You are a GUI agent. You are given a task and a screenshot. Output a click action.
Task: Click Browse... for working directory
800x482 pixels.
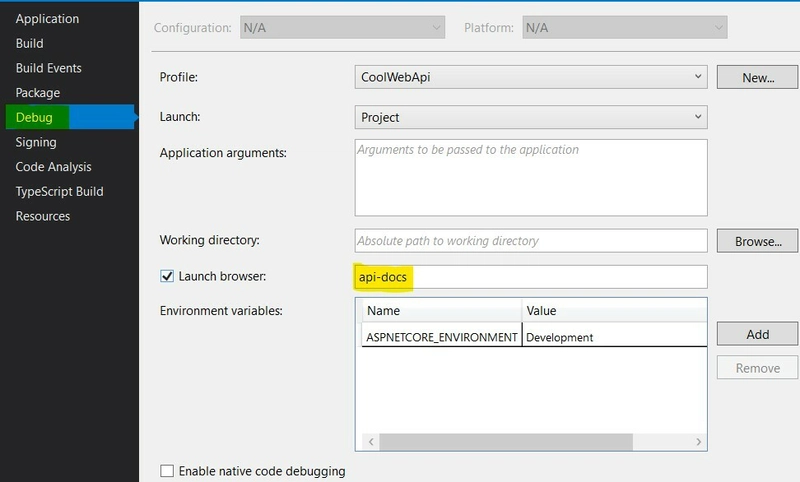point(757,241)
